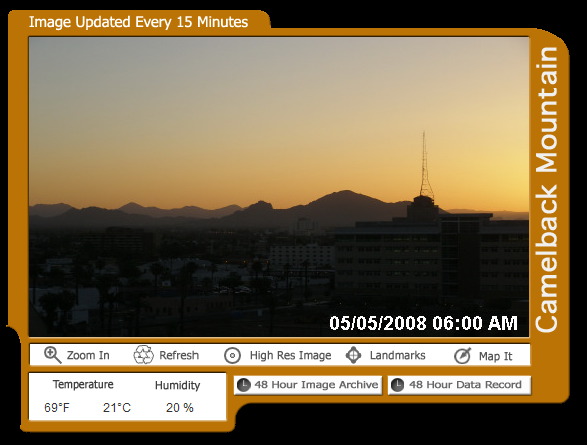
Task: Follow the Map It text link
Action: pos(495,356)
